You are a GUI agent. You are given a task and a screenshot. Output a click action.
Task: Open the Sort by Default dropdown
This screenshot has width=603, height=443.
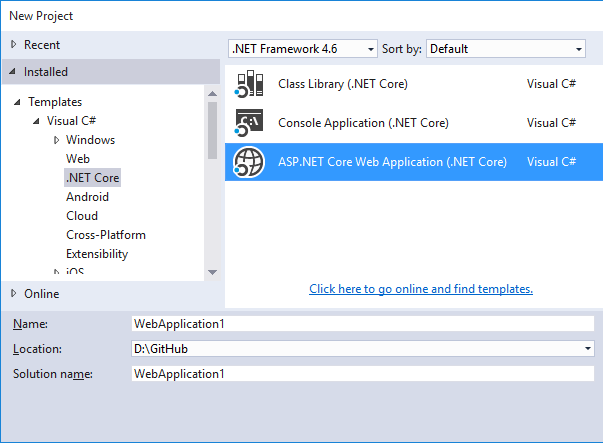coord(506,49)
